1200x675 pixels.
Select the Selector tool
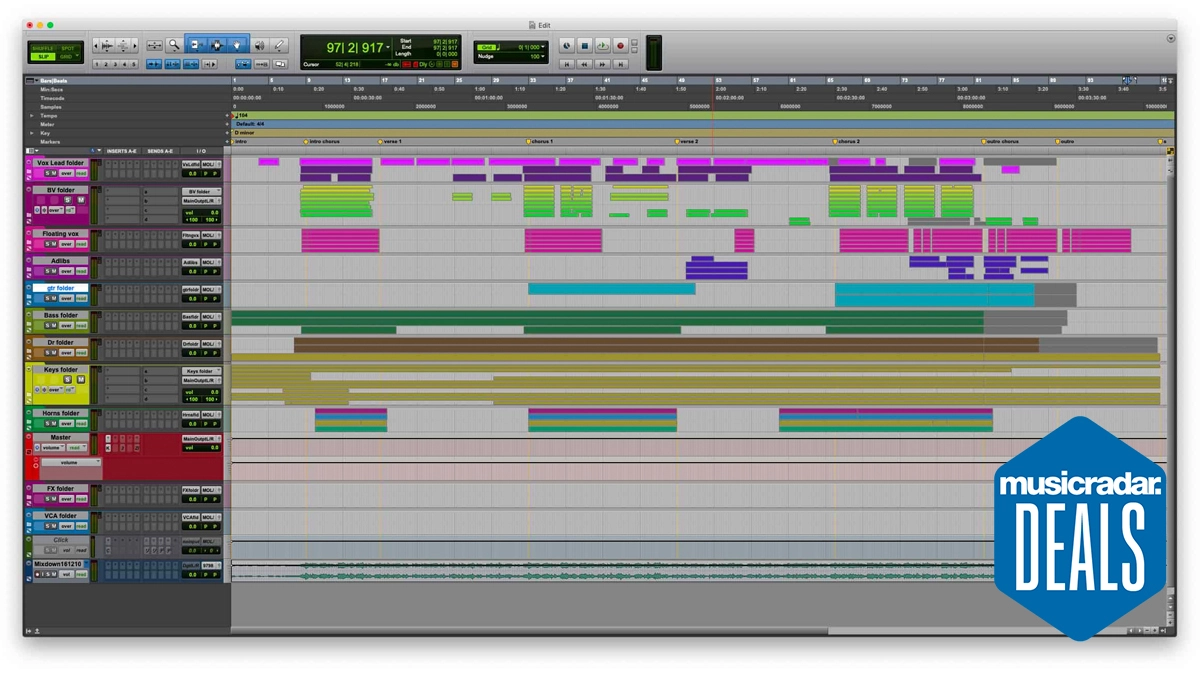coord(217,45)
